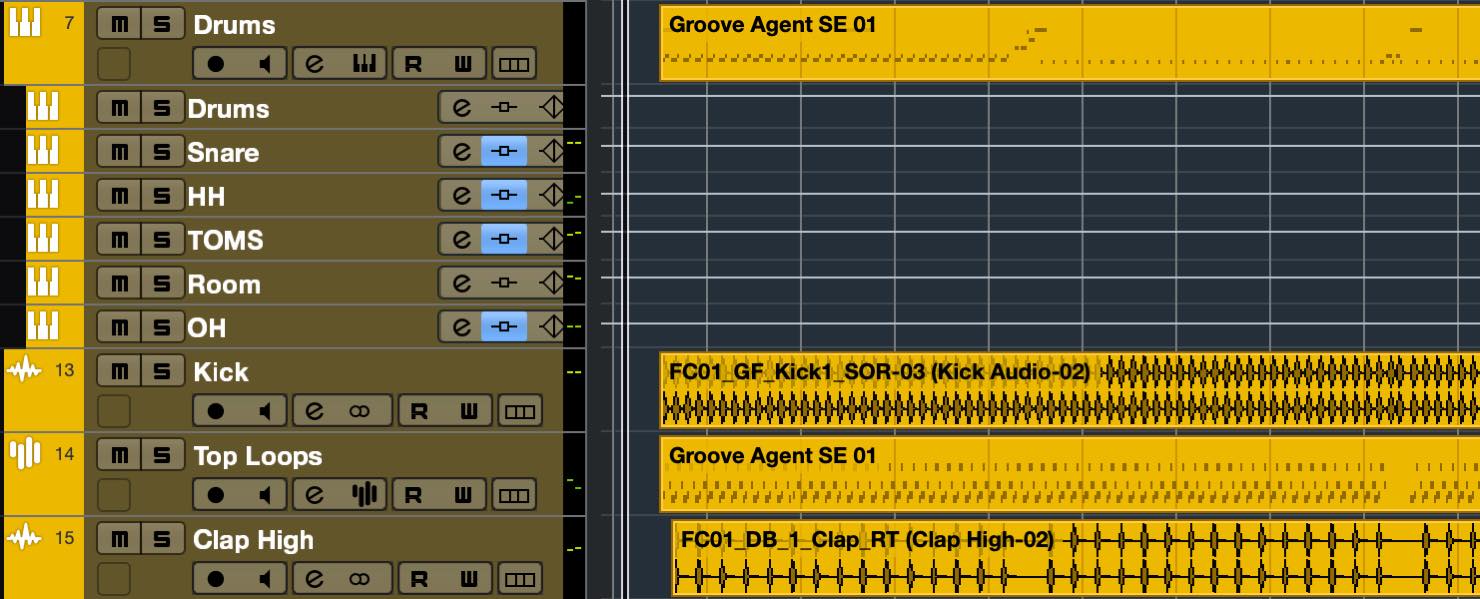Mute the TOMS channel
The image size is (1480, 599).
click(119, 240)
